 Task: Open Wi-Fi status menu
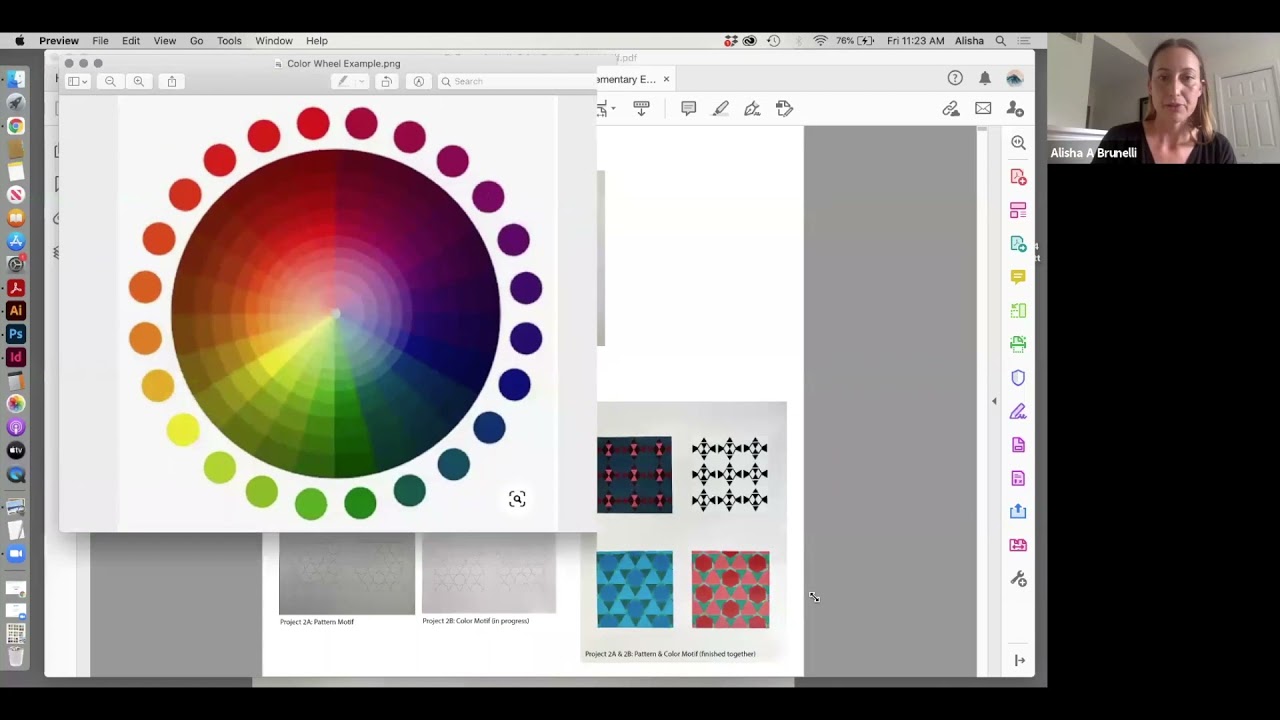tap(820, 41)
